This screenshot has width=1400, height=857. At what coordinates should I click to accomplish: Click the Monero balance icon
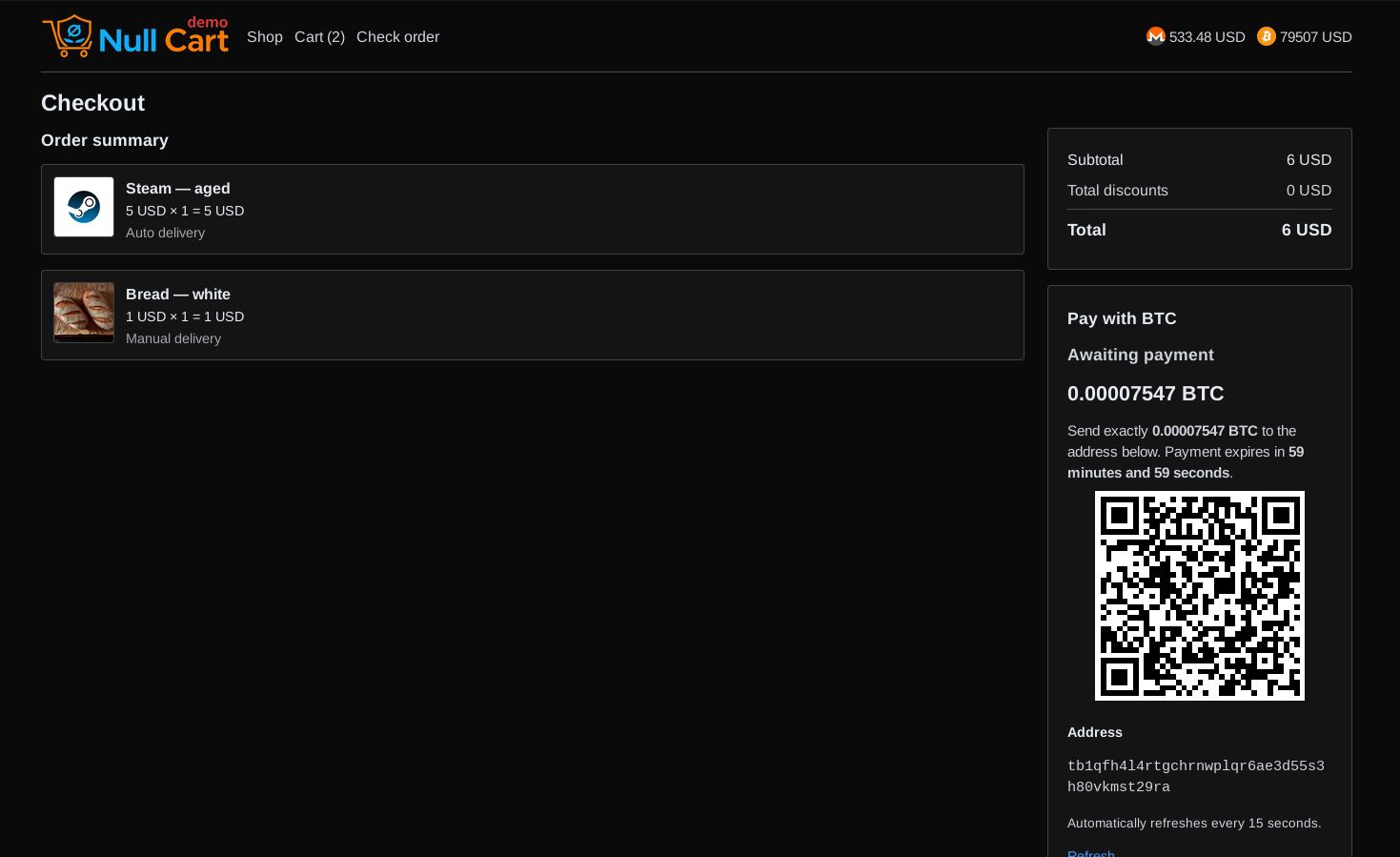(1155, 36)
